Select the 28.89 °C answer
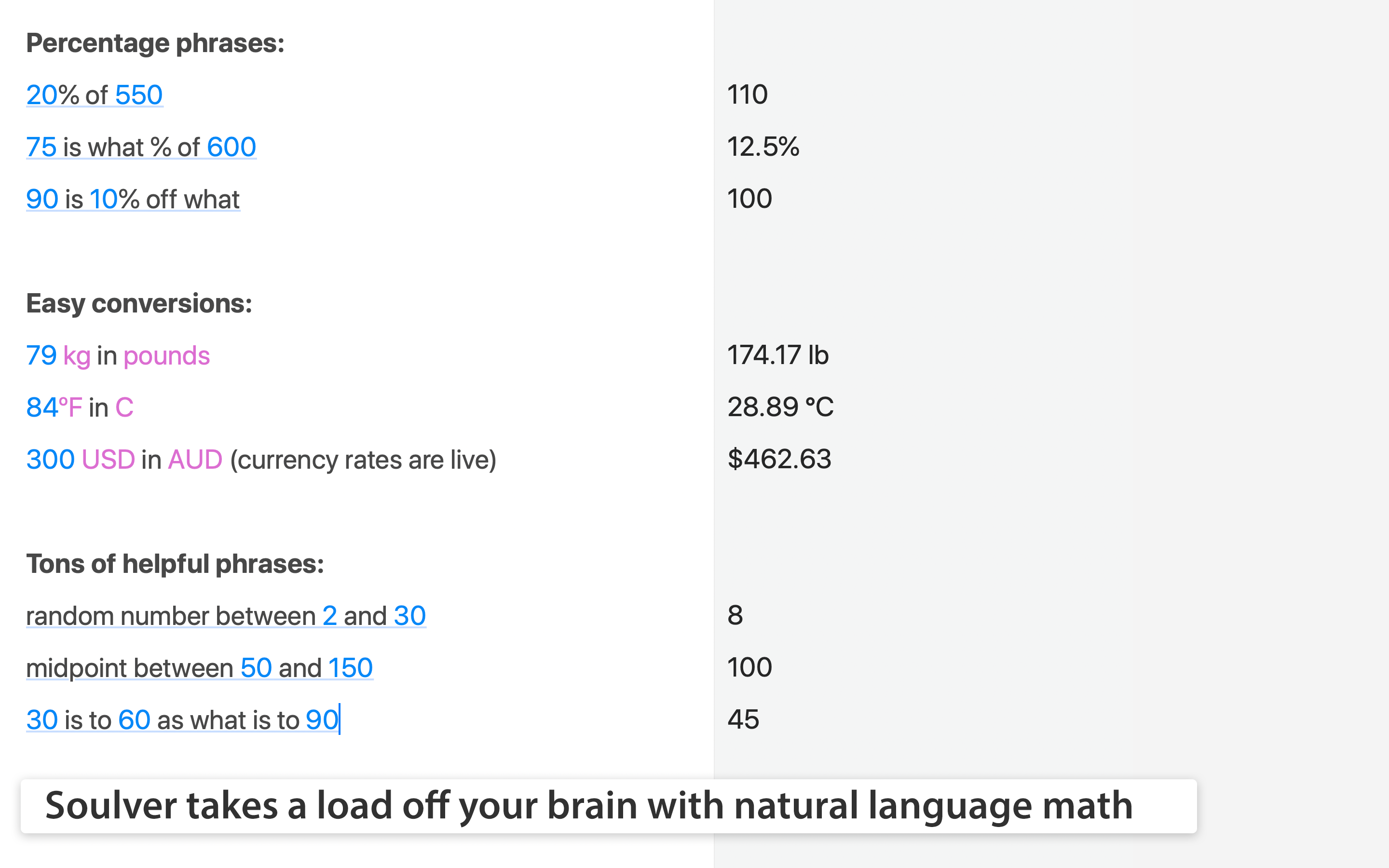The height and width of the screenshot is (868, 1389). [x=780, y=407]
